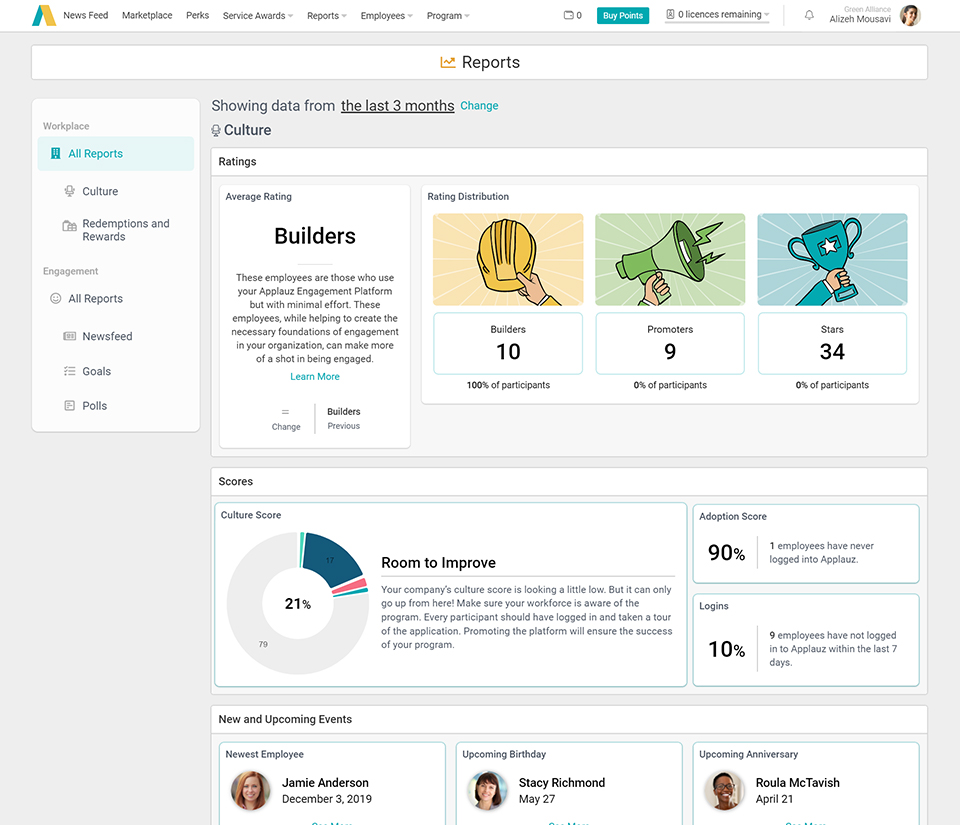Click the Applauz logo icon
960x825 pixels.
[x=44, y=15]
